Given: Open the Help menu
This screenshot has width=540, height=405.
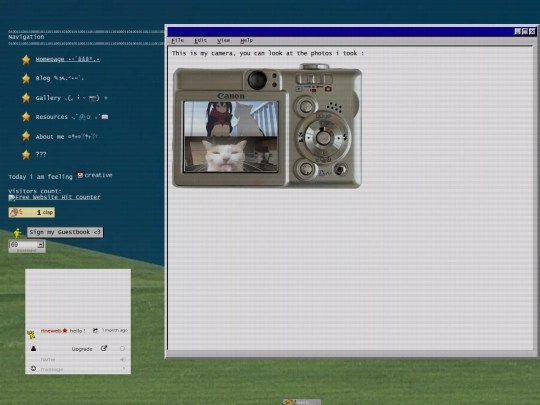Looking at the screenshot, I should click(x=247, y=40).
